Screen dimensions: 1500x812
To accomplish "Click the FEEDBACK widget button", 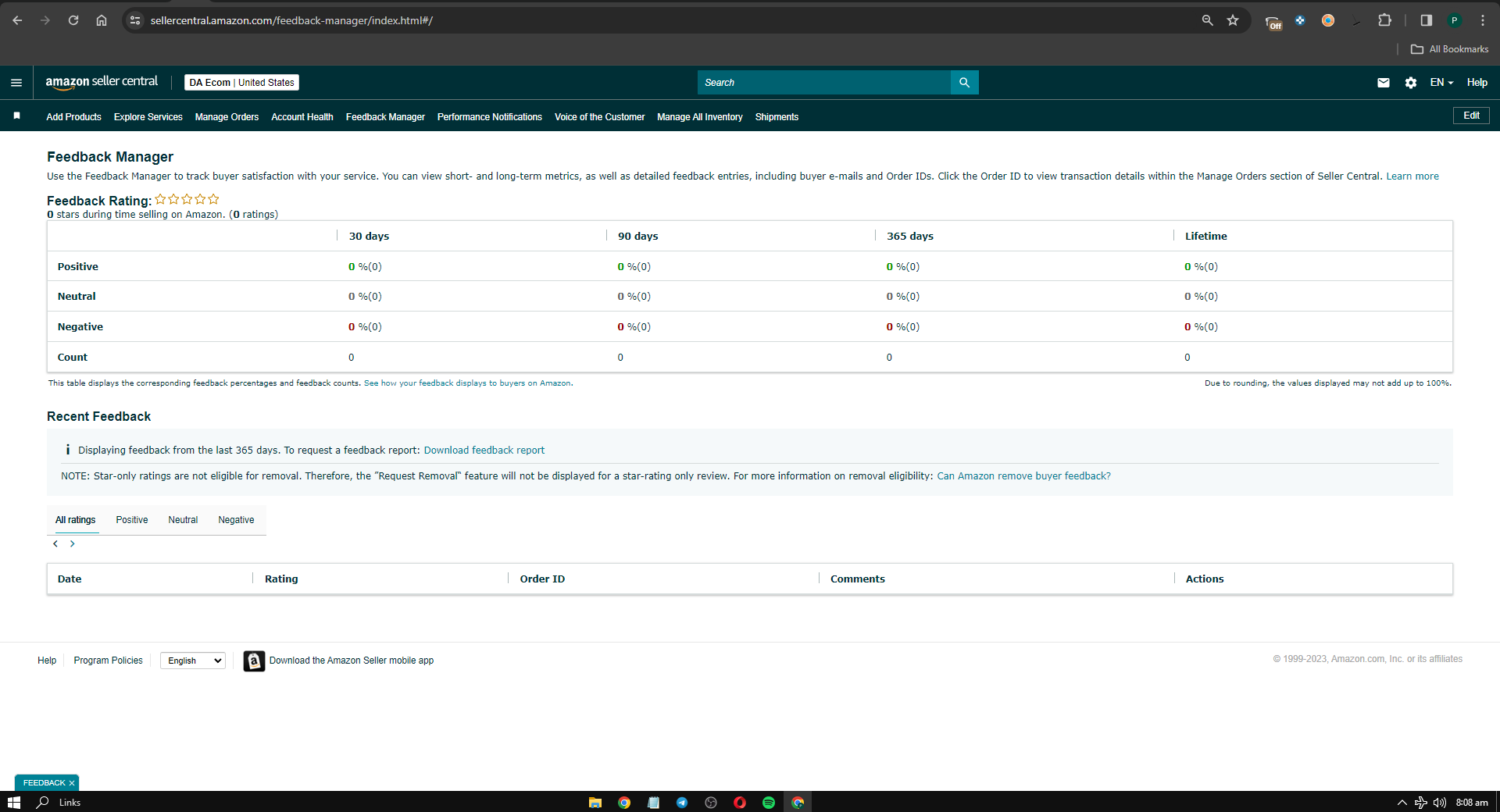I will 44,783.
